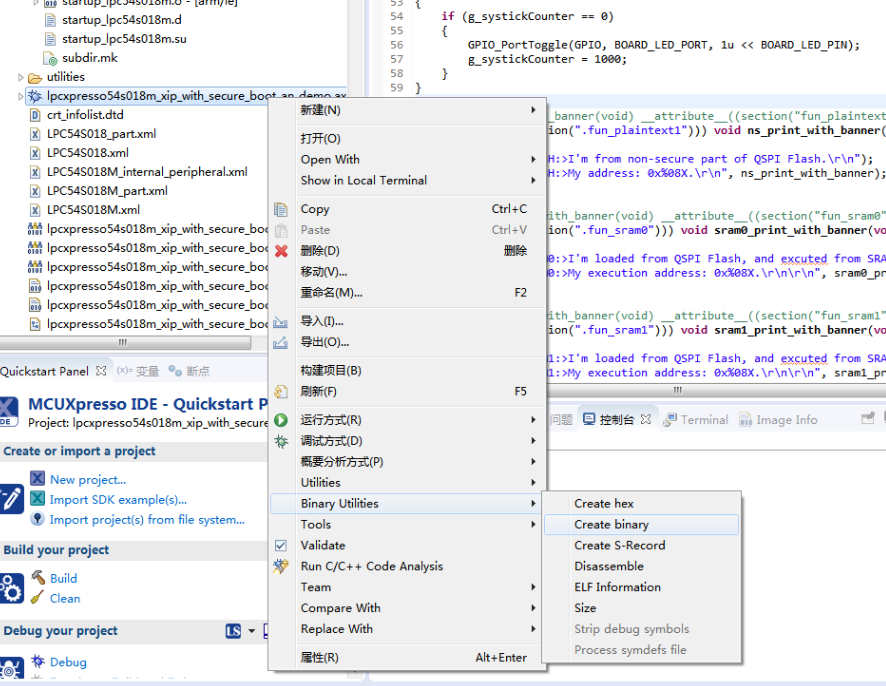This screenshot has height=686, width=886.
Task: Choose 打开(O) open entry
Action: [418, 138]
